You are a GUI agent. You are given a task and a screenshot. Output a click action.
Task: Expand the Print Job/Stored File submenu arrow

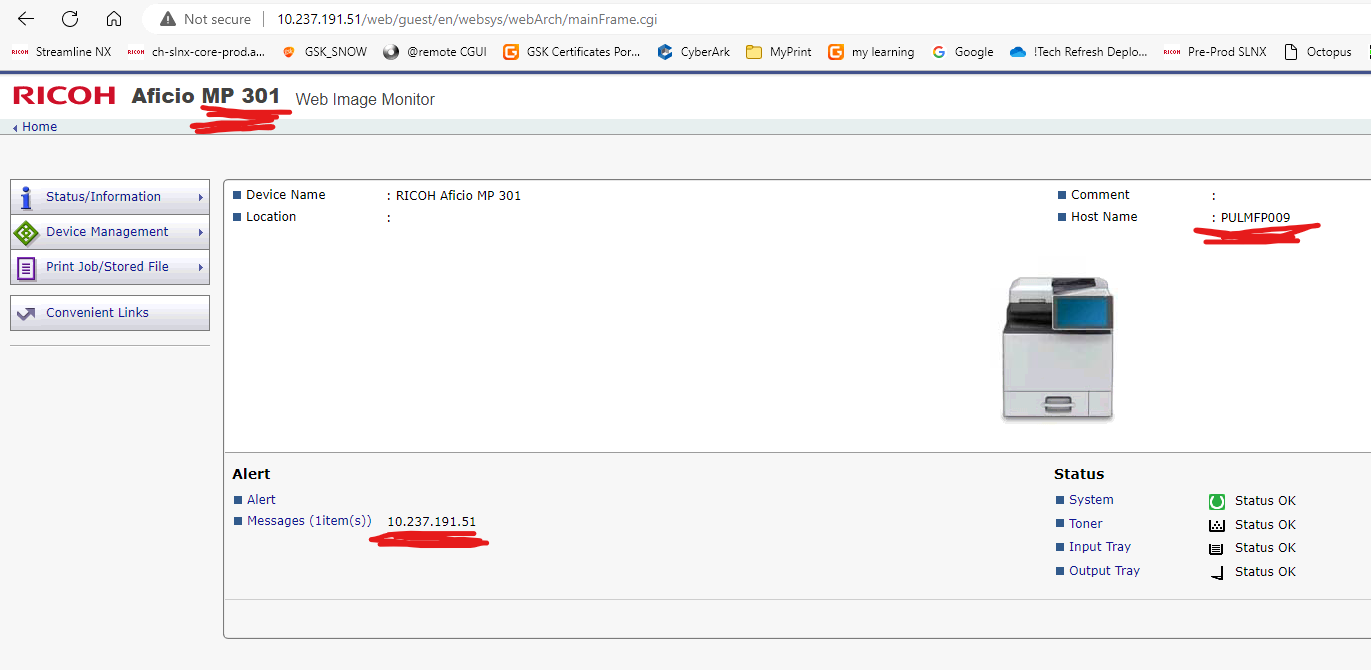201,268
